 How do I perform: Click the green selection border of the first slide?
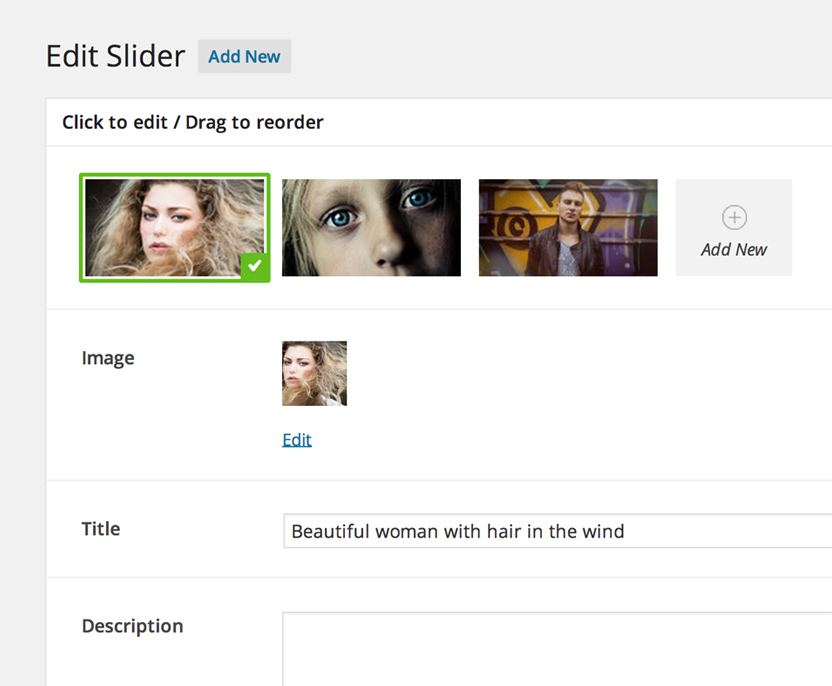click(174, 174)
